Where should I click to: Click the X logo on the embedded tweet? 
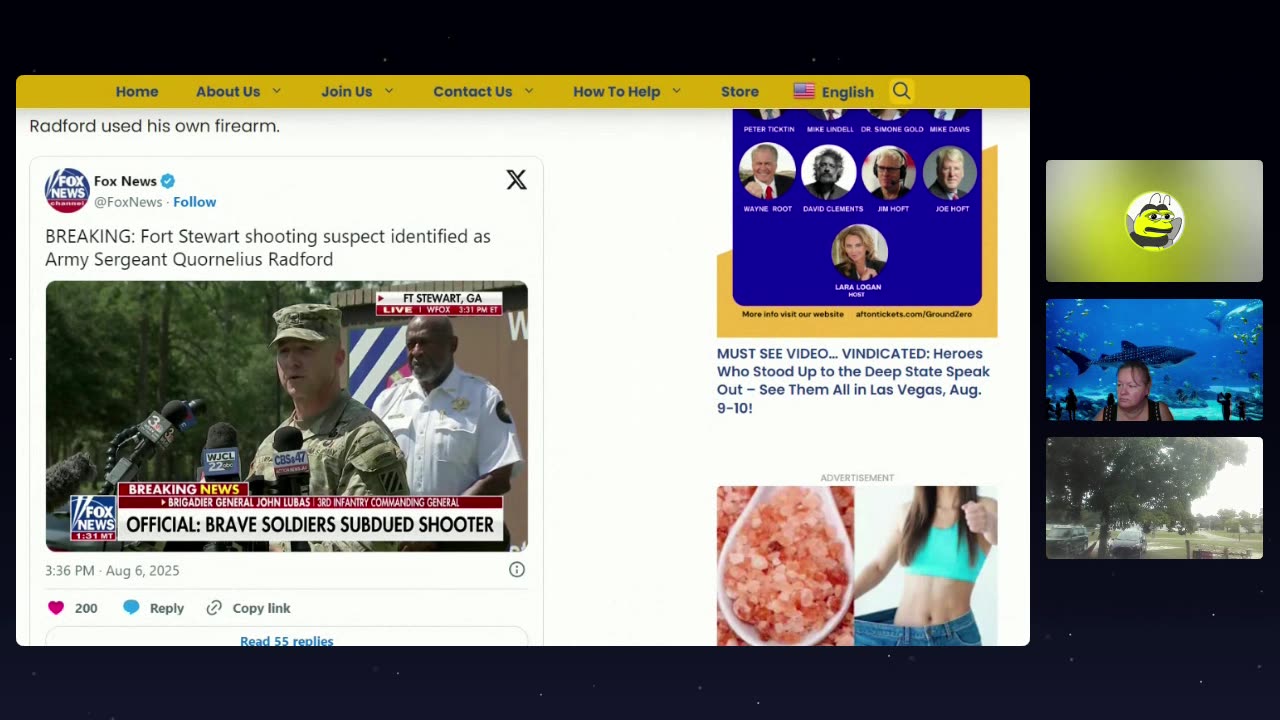[516, 180]
